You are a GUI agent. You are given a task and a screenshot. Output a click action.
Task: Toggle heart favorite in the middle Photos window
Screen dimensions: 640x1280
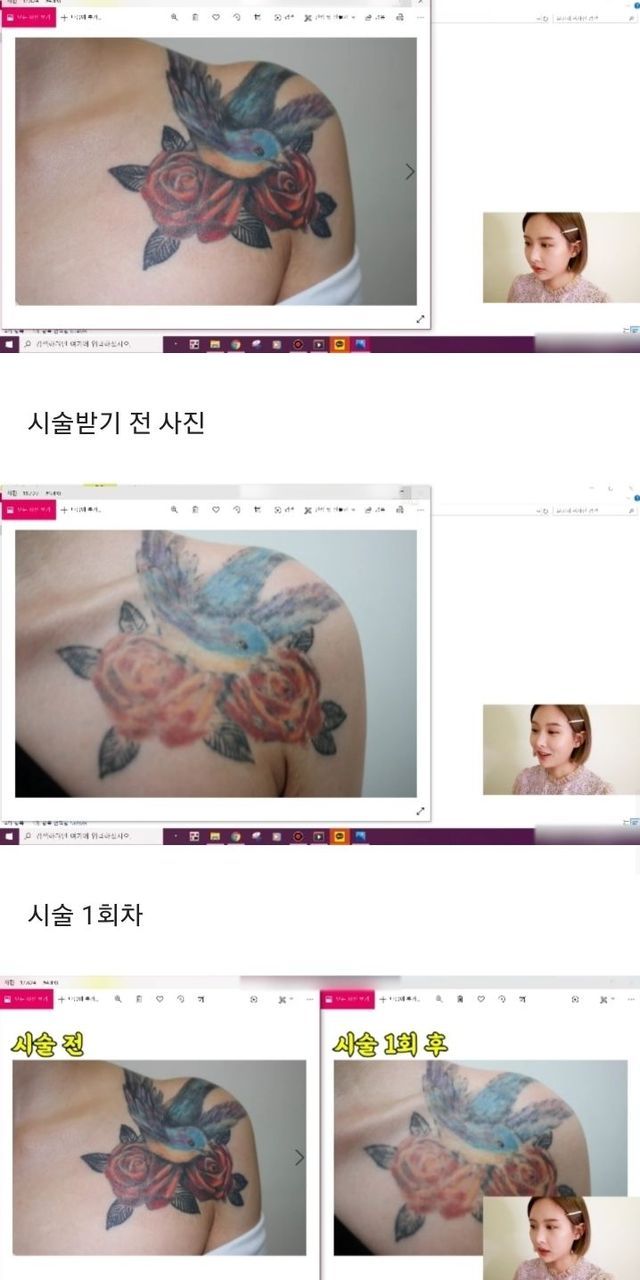coord(216,509)
